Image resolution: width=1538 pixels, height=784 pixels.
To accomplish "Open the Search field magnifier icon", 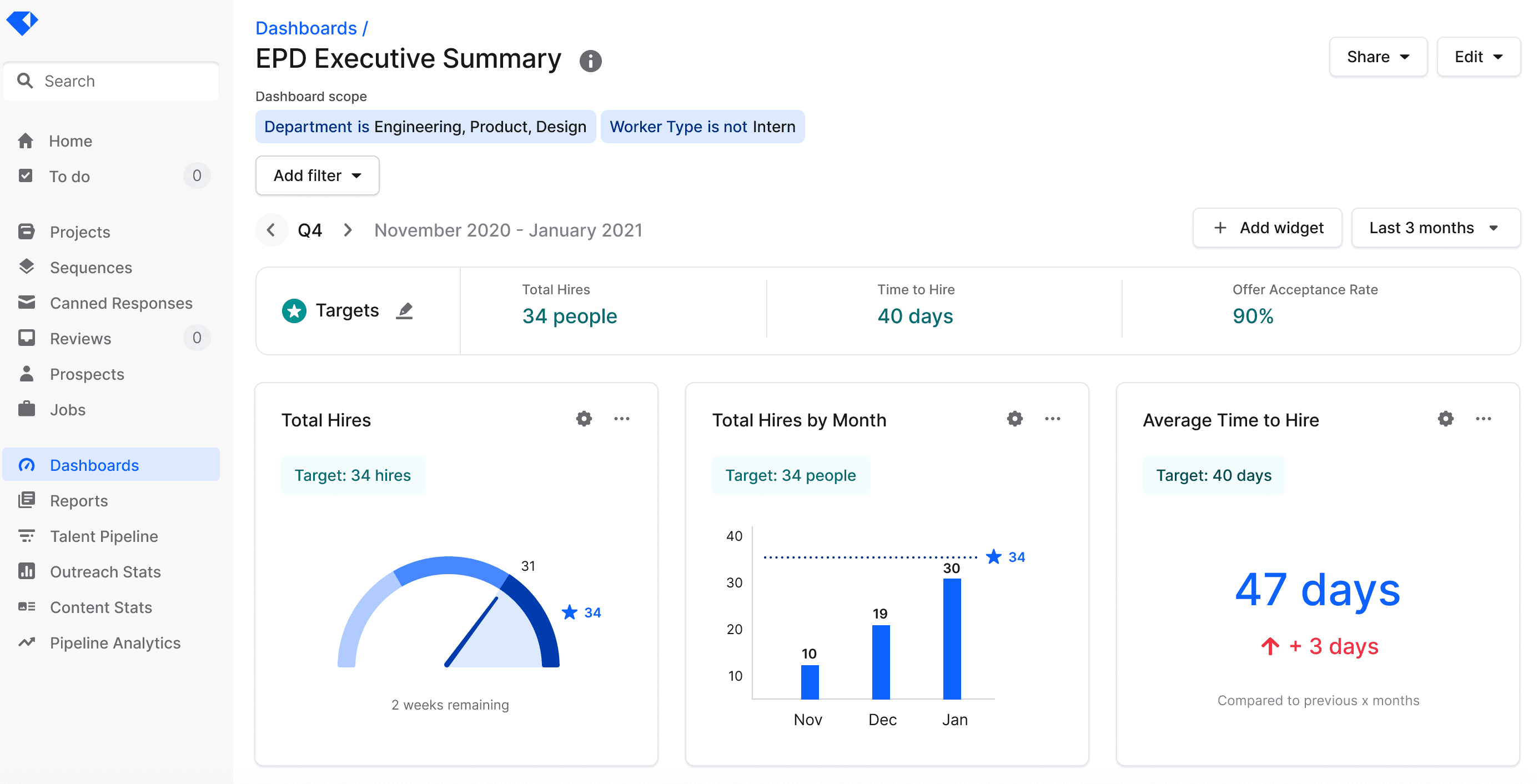I will point(26,81).
